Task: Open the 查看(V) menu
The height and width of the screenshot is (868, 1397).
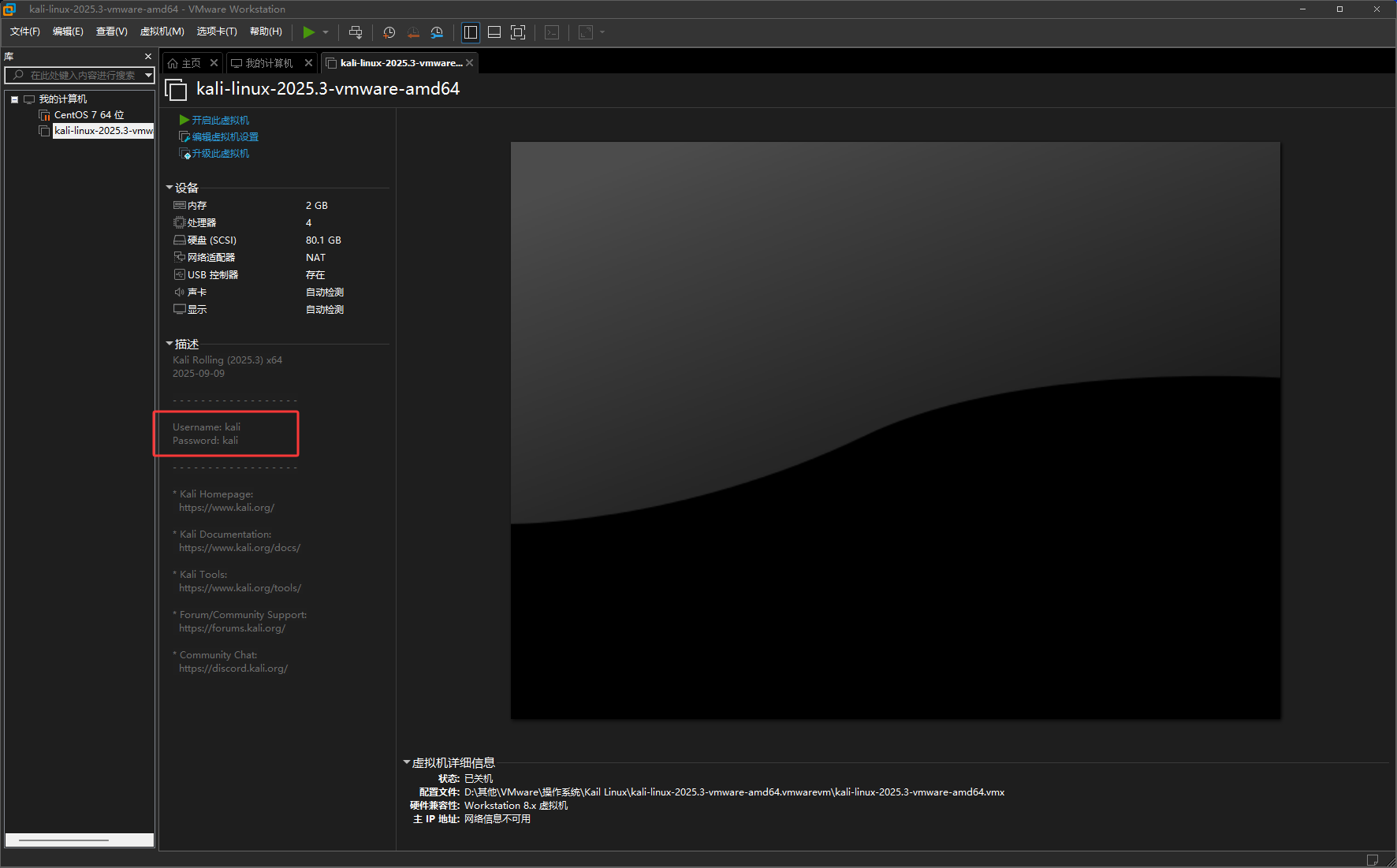Action: point(111,32)
